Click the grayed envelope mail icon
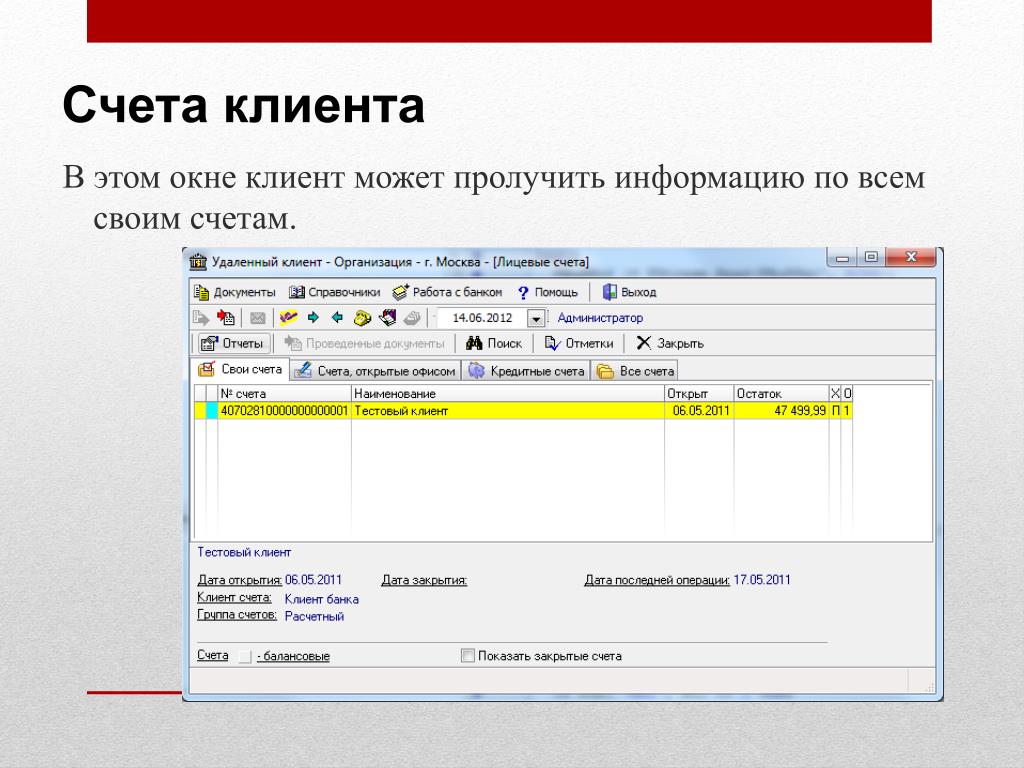 point(258,318)
